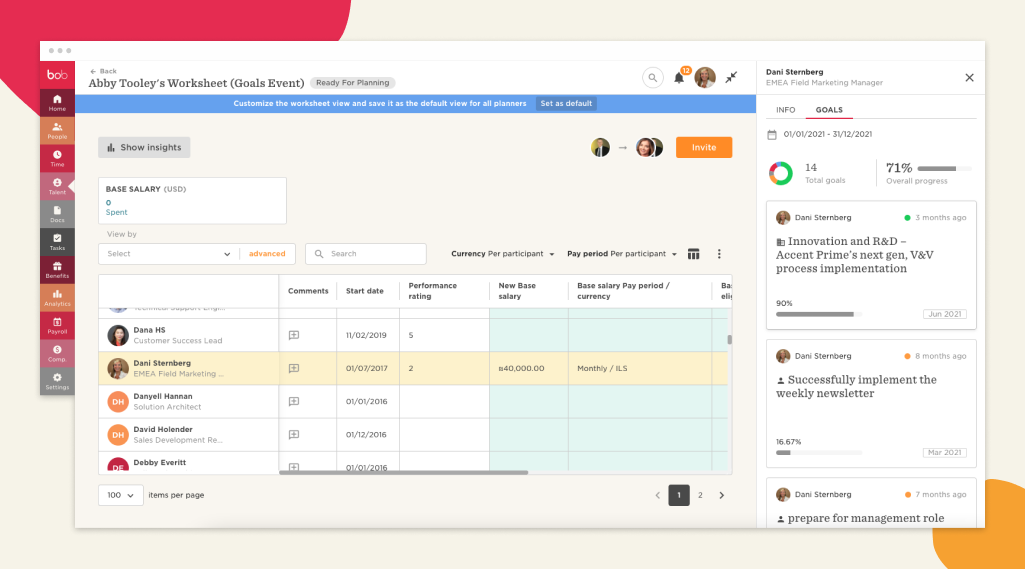Open the Docs section in sidebar
Image resolution: width=1025 pixels, height=569 pixels.
[57, 214]
